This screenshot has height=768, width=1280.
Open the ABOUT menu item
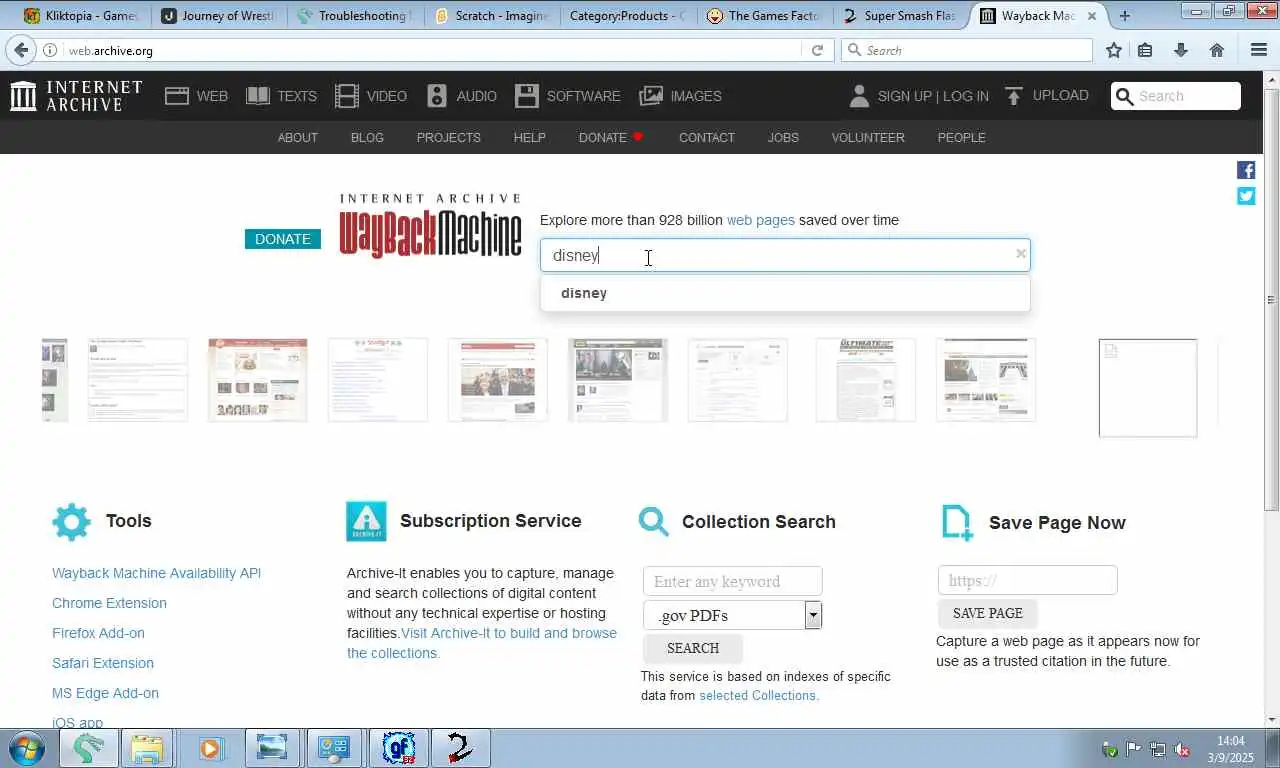point(298,138)
